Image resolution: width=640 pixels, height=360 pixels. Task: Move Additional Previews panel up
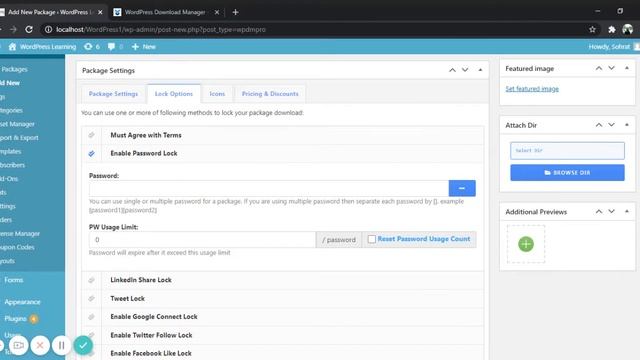(x=599, y=211)
